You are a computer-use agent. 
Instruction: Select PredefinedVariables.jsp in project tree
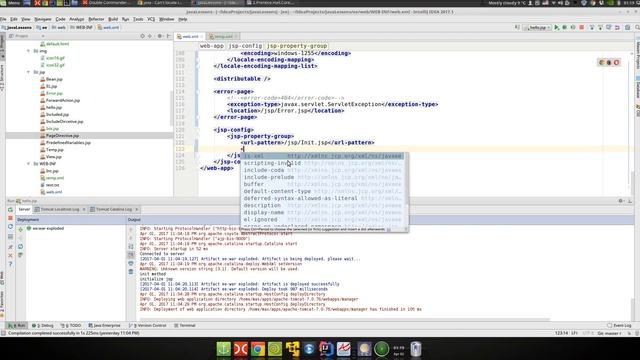[68, 143]
